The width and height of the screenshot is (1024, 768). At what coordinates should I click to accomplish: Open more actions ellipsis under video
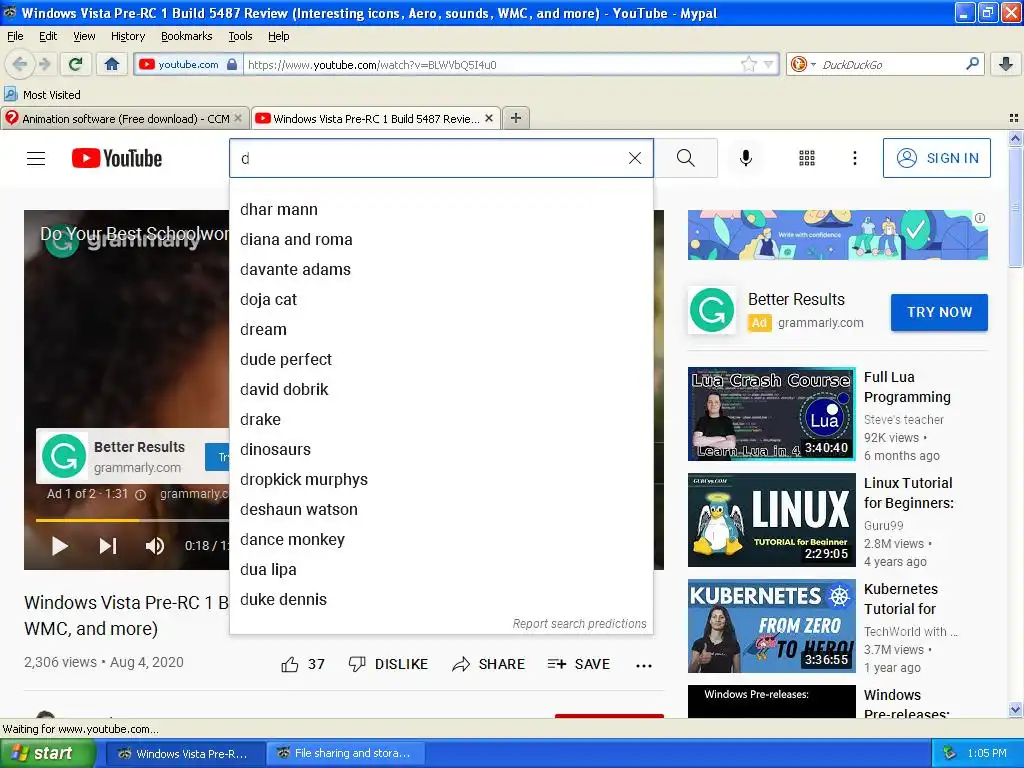pos(644,665)
